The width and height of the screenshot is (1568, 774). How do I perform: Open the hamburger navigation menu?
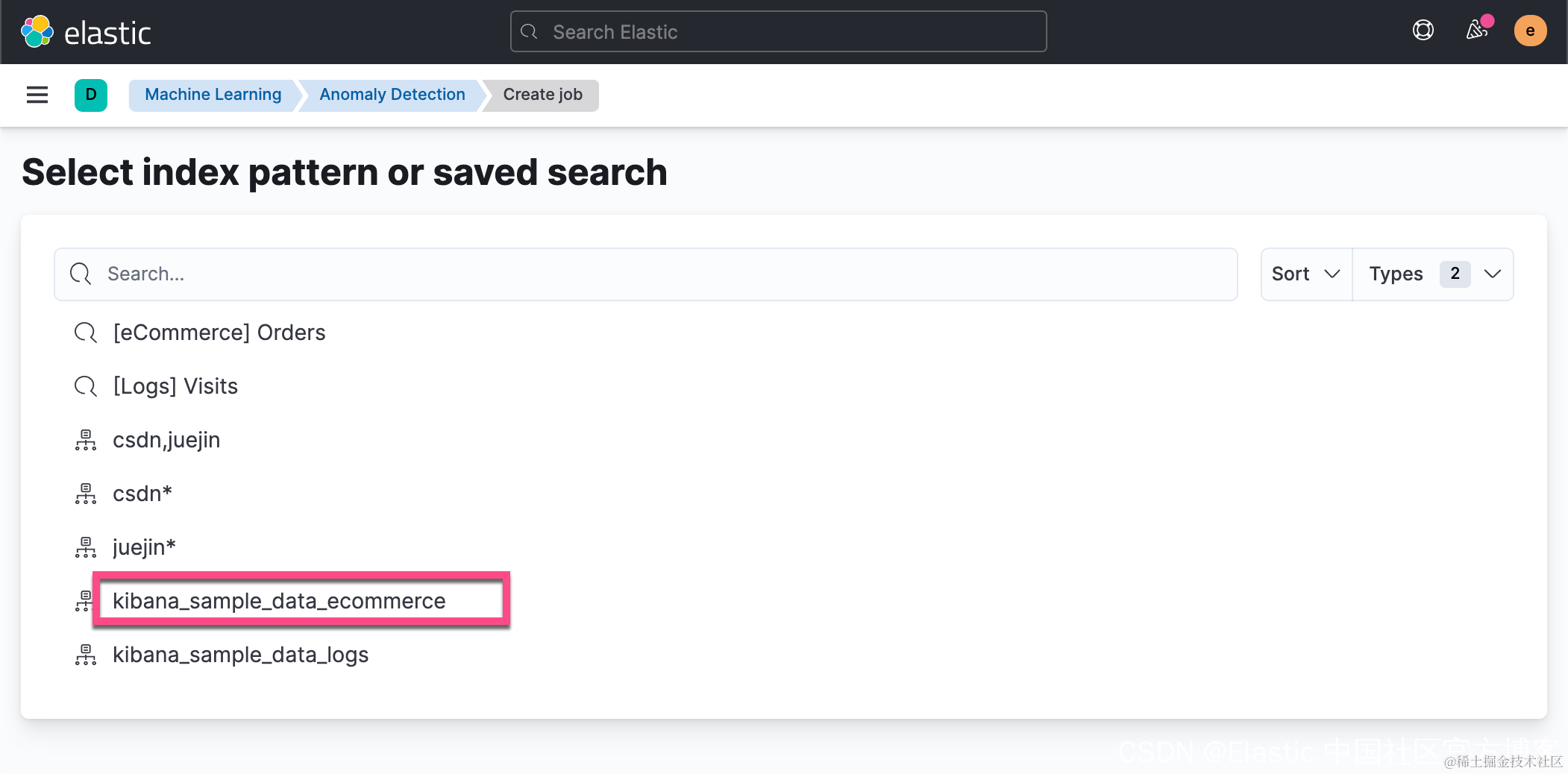point(37,95)
